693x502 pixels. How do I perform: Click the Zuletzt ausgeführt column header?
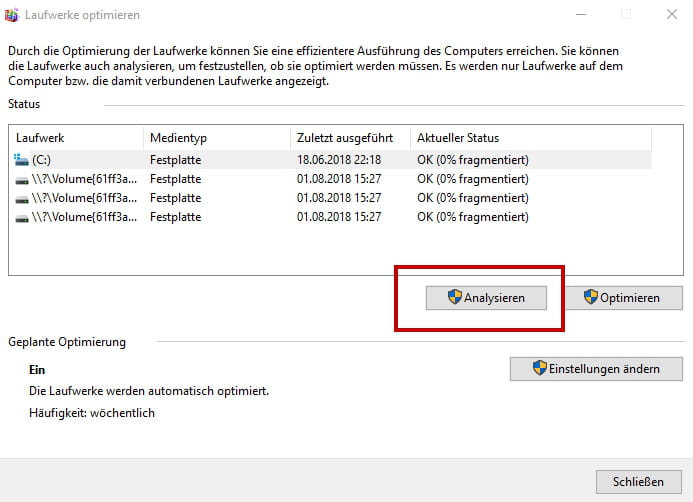pos(338,138)
